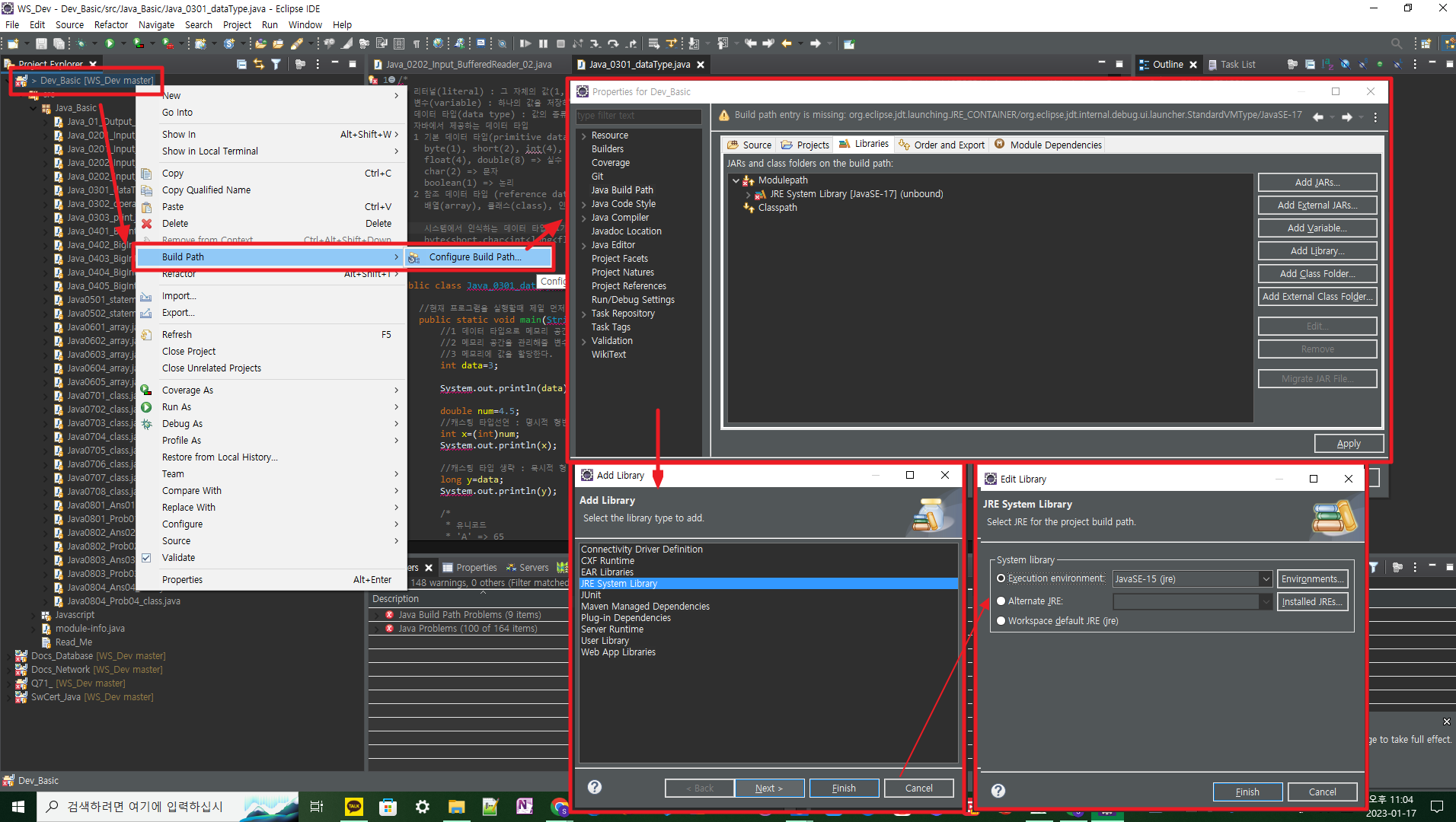Click the Windows Start button
This screenshot has height=822, width=1456.
18,807
